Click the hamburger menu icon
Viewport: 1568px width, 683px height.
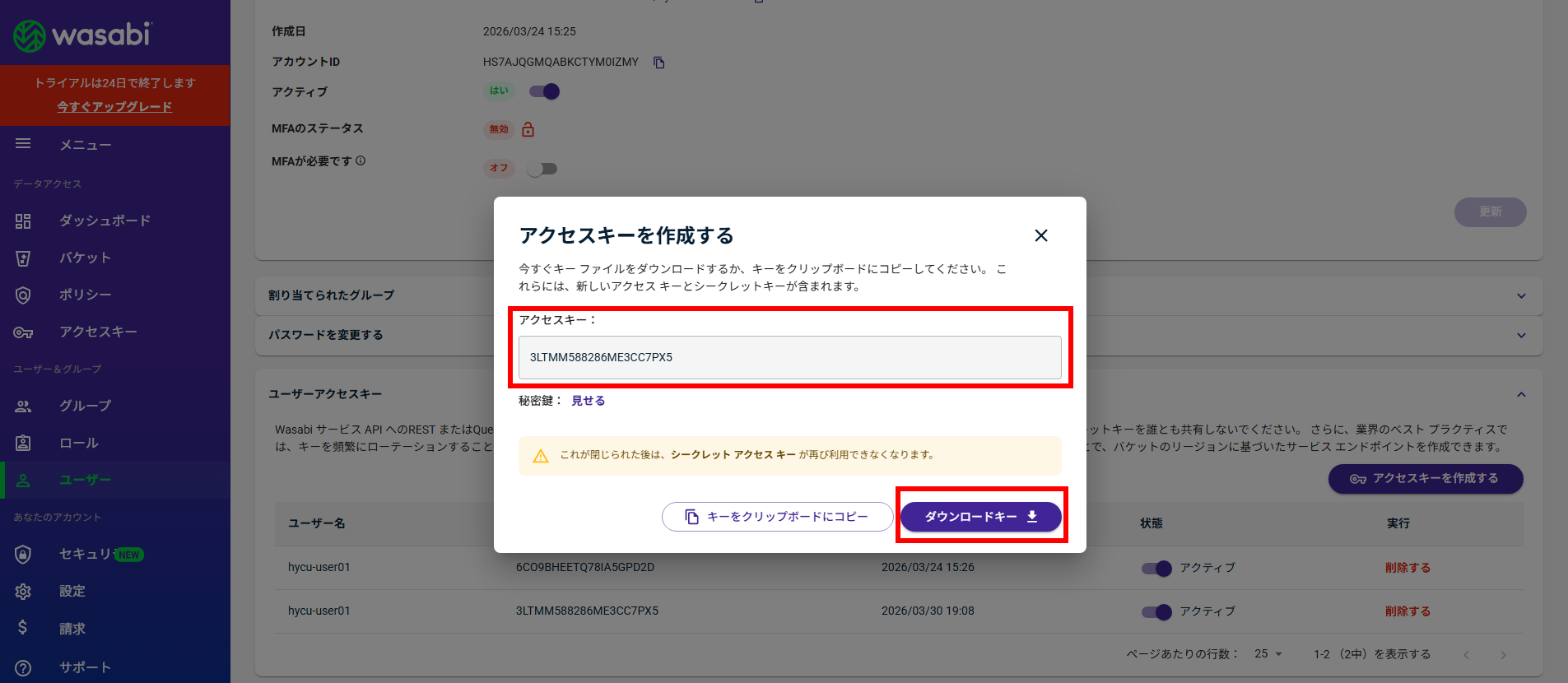tap(23, 144)
